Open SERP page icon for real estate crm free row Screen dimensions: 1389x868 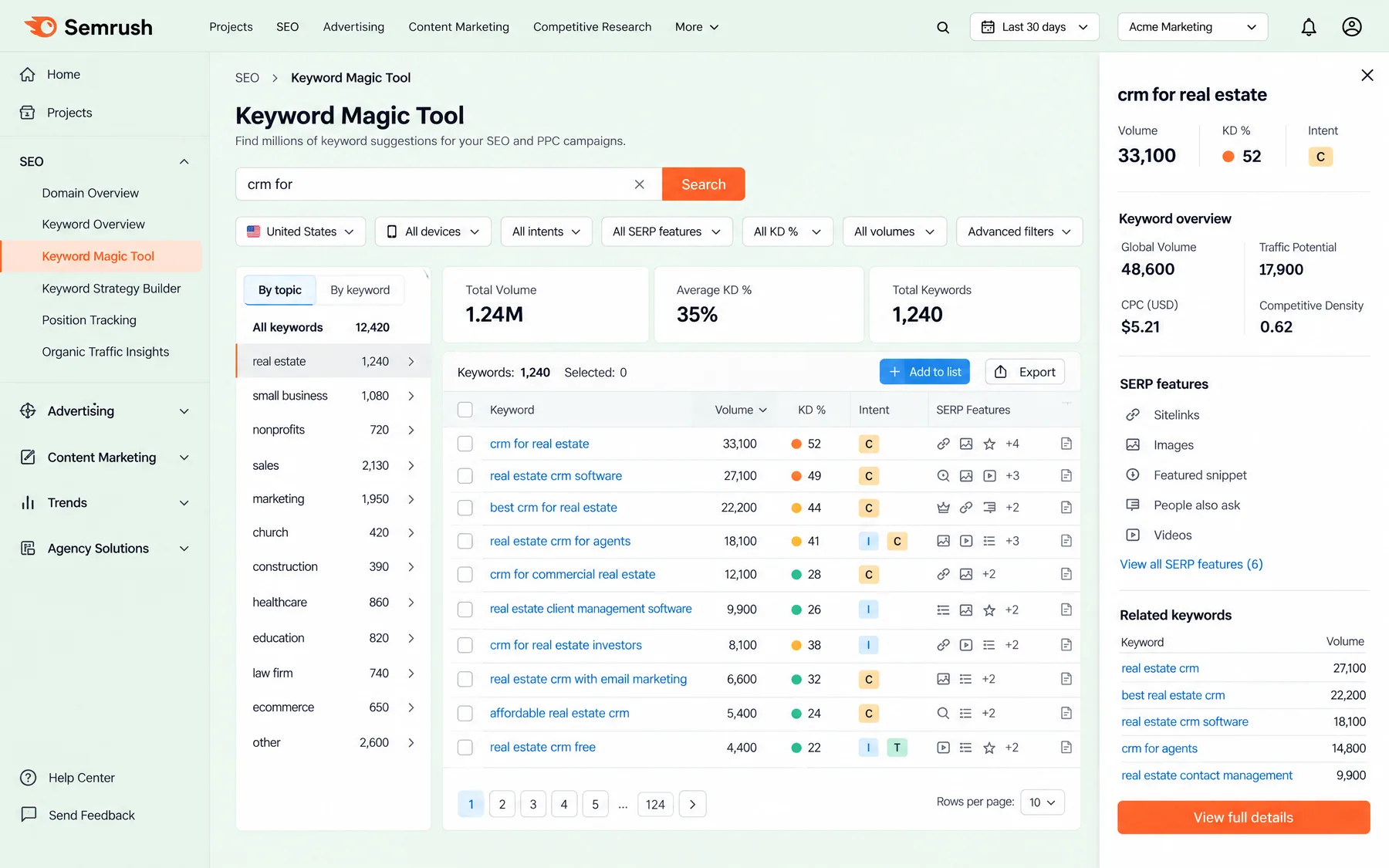1066,747
